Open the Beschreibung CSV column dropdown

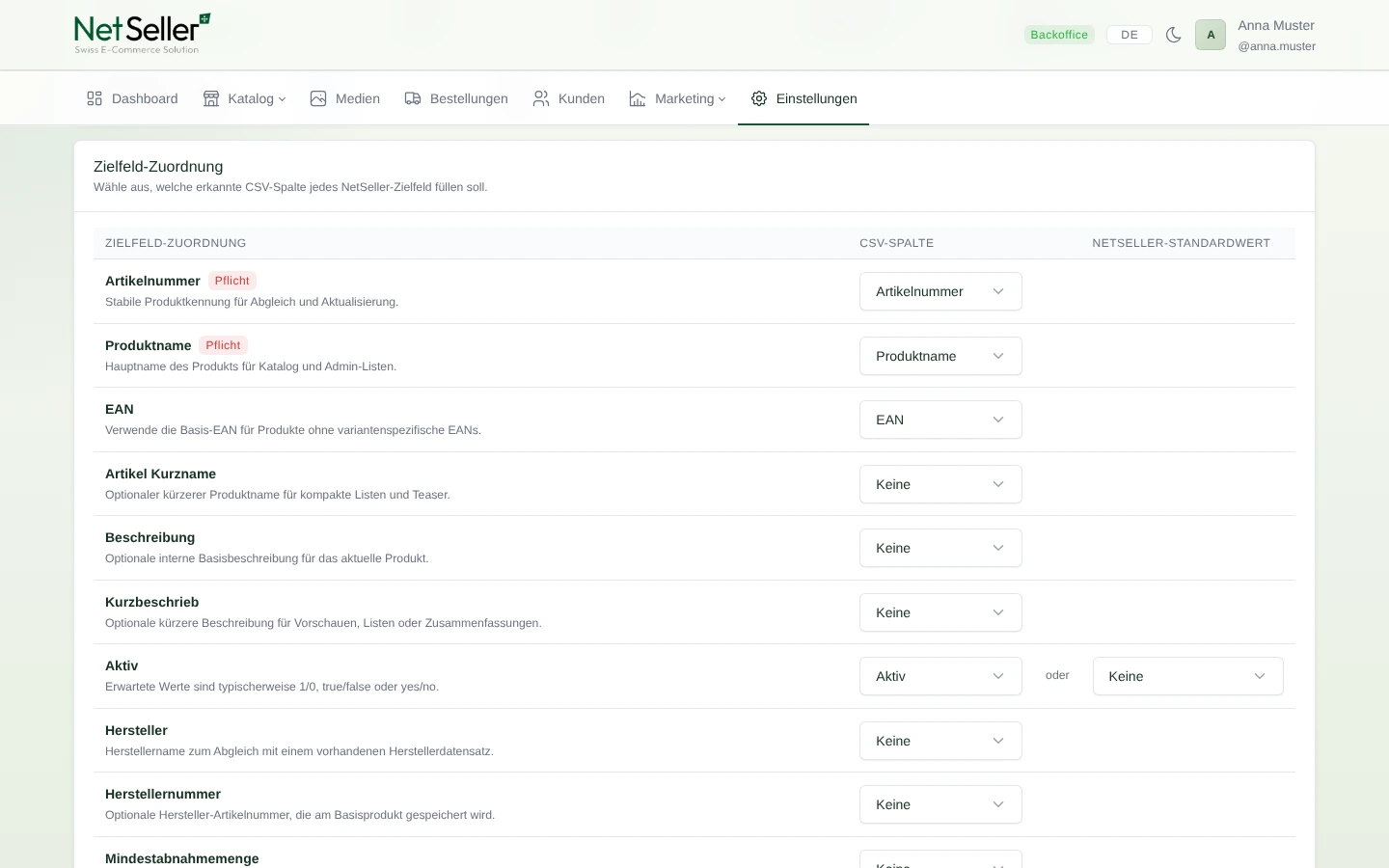coord(940,548)
